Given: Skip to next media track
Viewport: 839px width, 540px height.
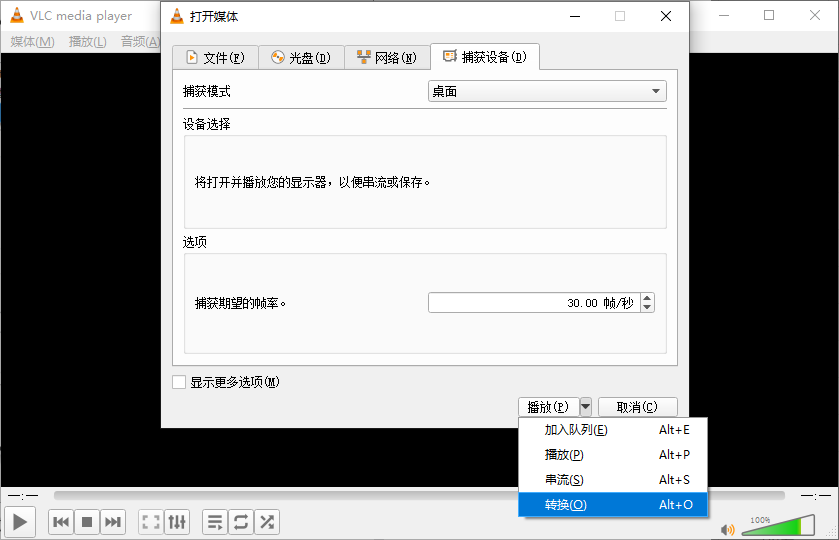Looking at the screenshot, I should [x=112, y=522].
